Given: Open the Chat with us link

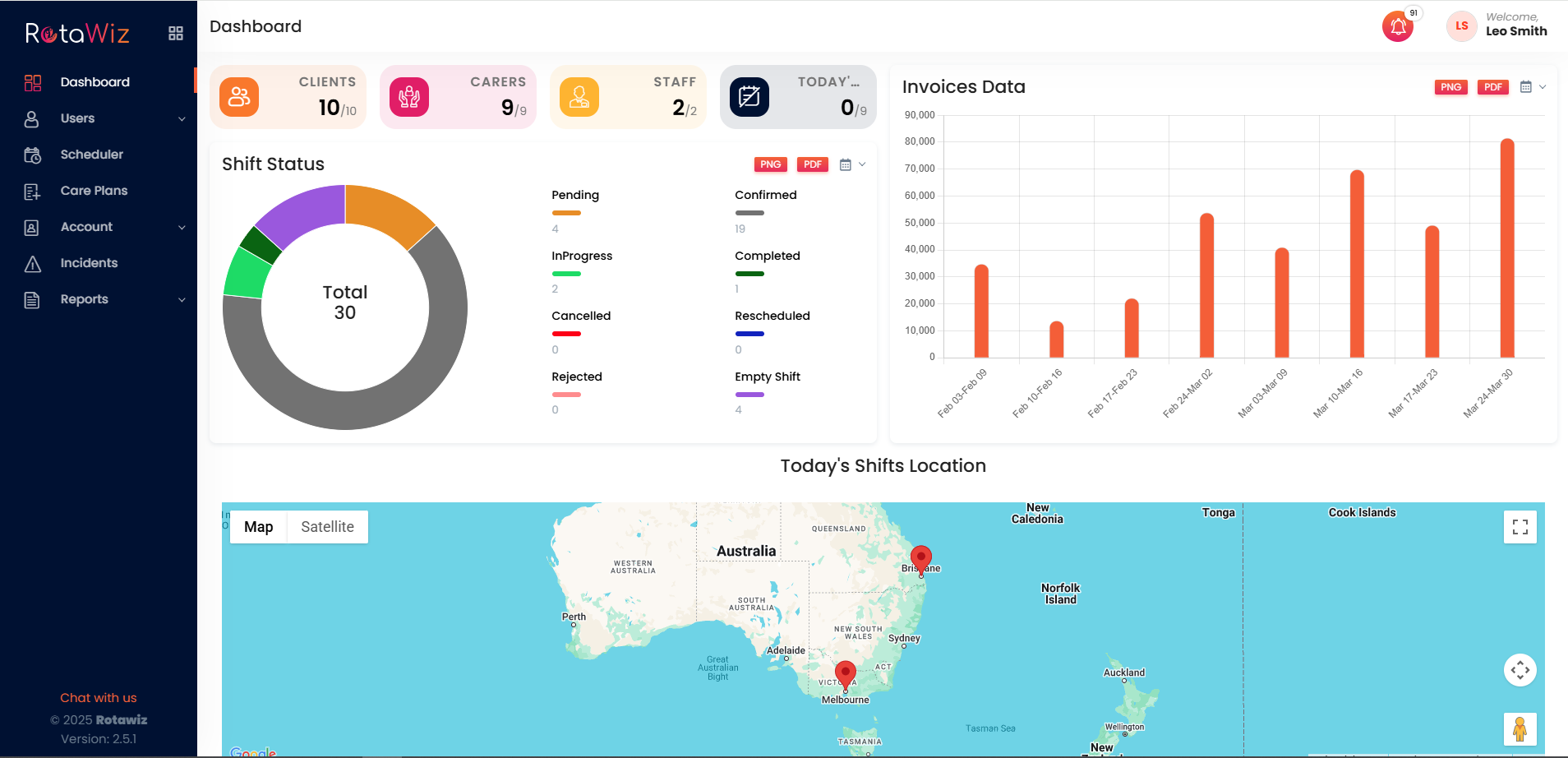Looking at the screenshot, I should coord(98,697).
